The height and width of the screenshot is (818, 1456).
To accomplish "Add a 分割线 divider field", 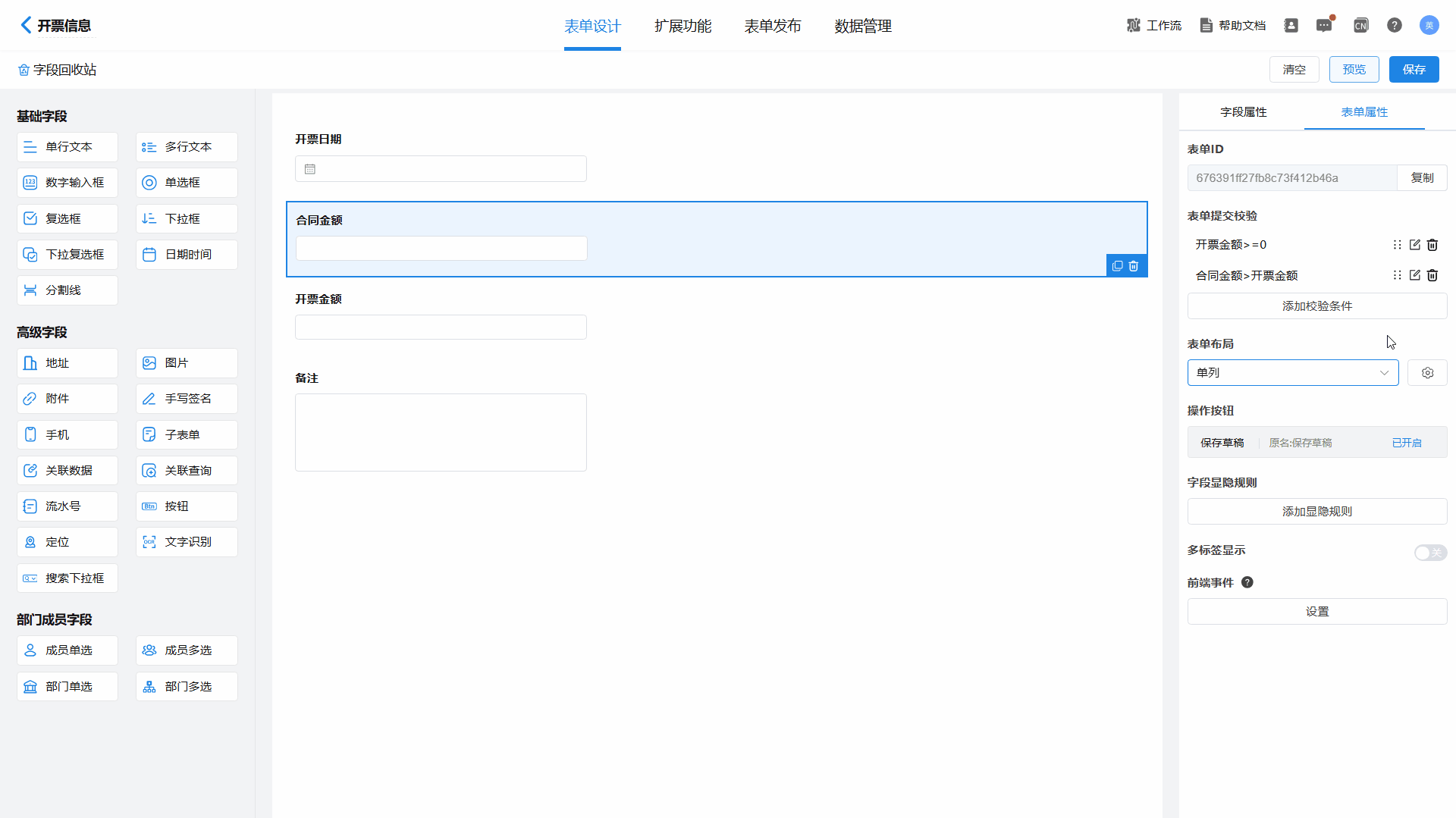I will pyautogui.click(x=67, y=290).
